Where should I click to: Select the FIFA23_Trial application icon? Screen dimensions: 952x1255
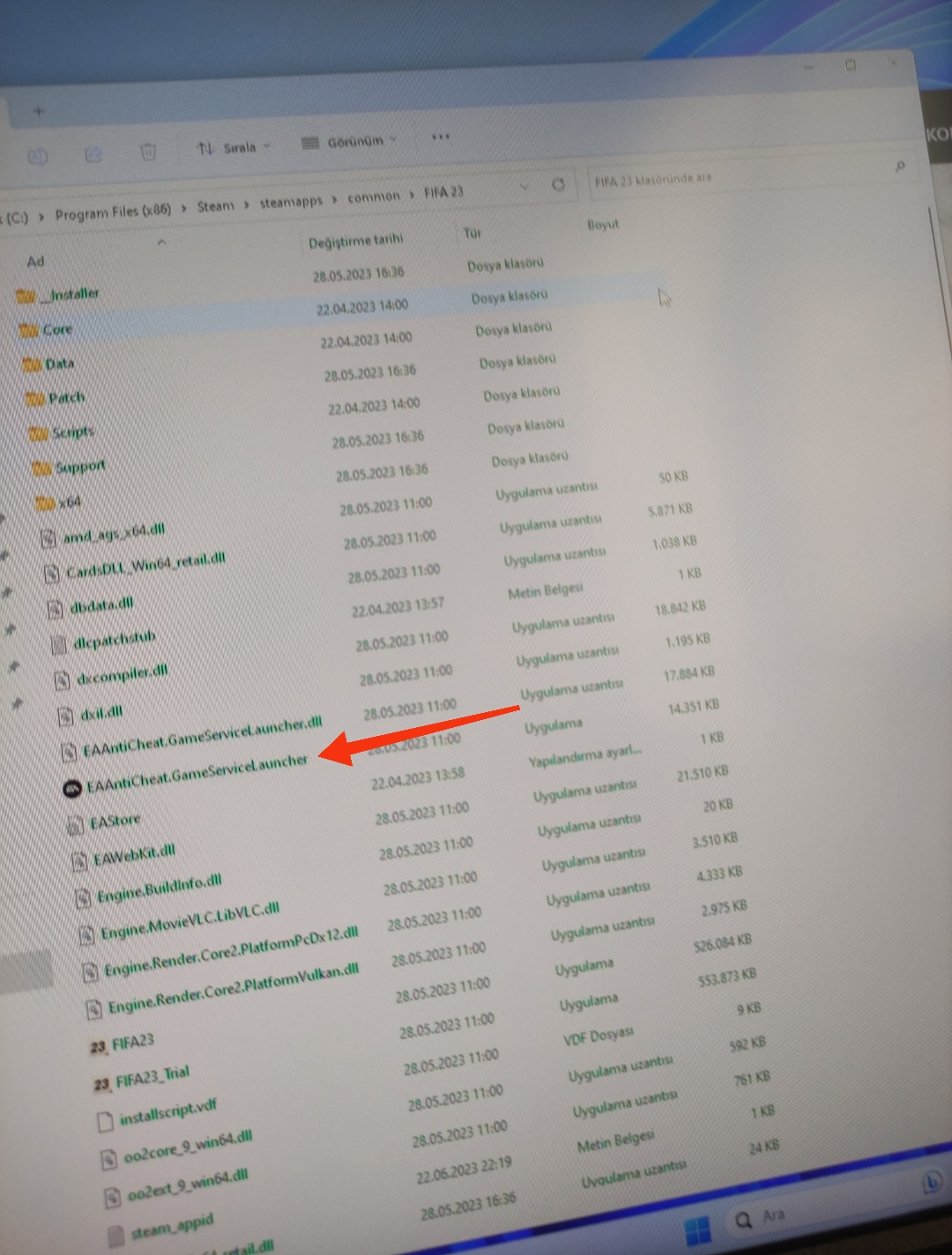pyautogui.click(x=102, y=1084)
